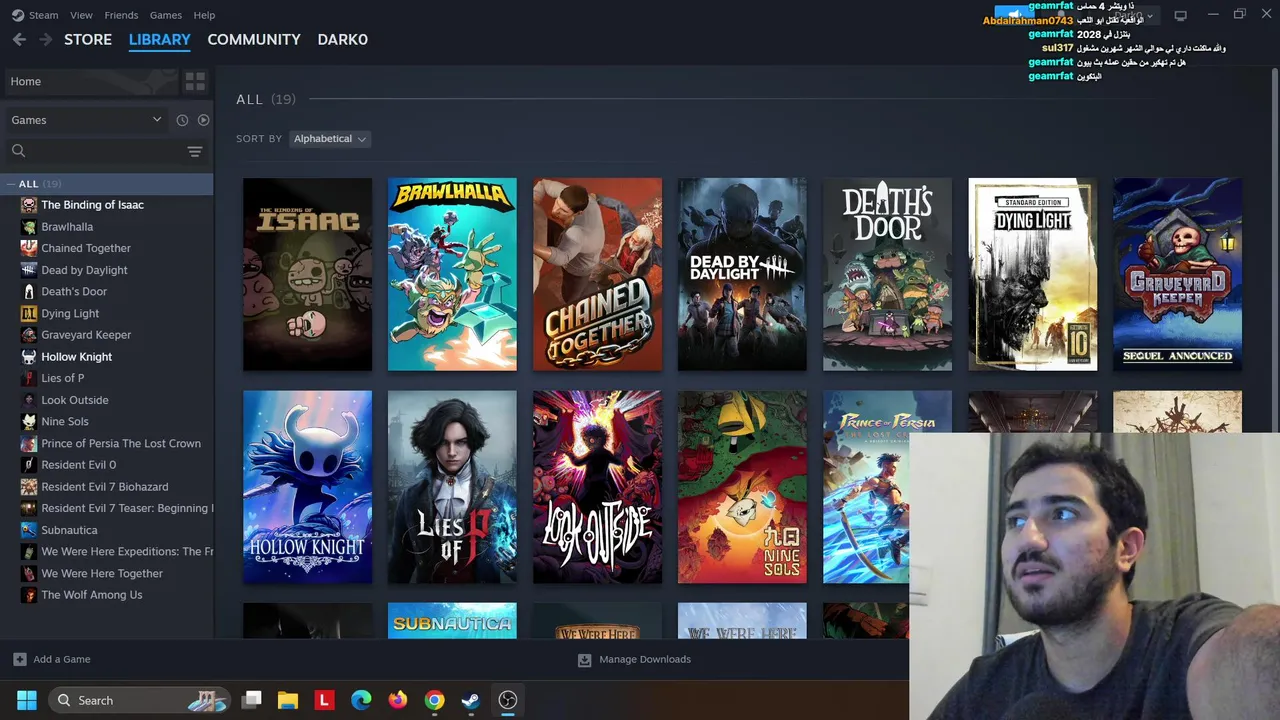The image size is (1280, 720).
Task: Open the Hollow Knight cover in grid
Action: (x=307, y=487)
